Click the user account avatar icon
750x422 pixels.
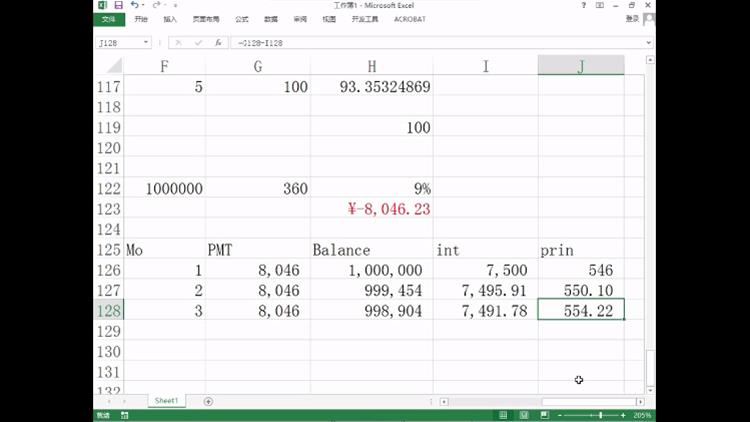[x=649, y=19]
